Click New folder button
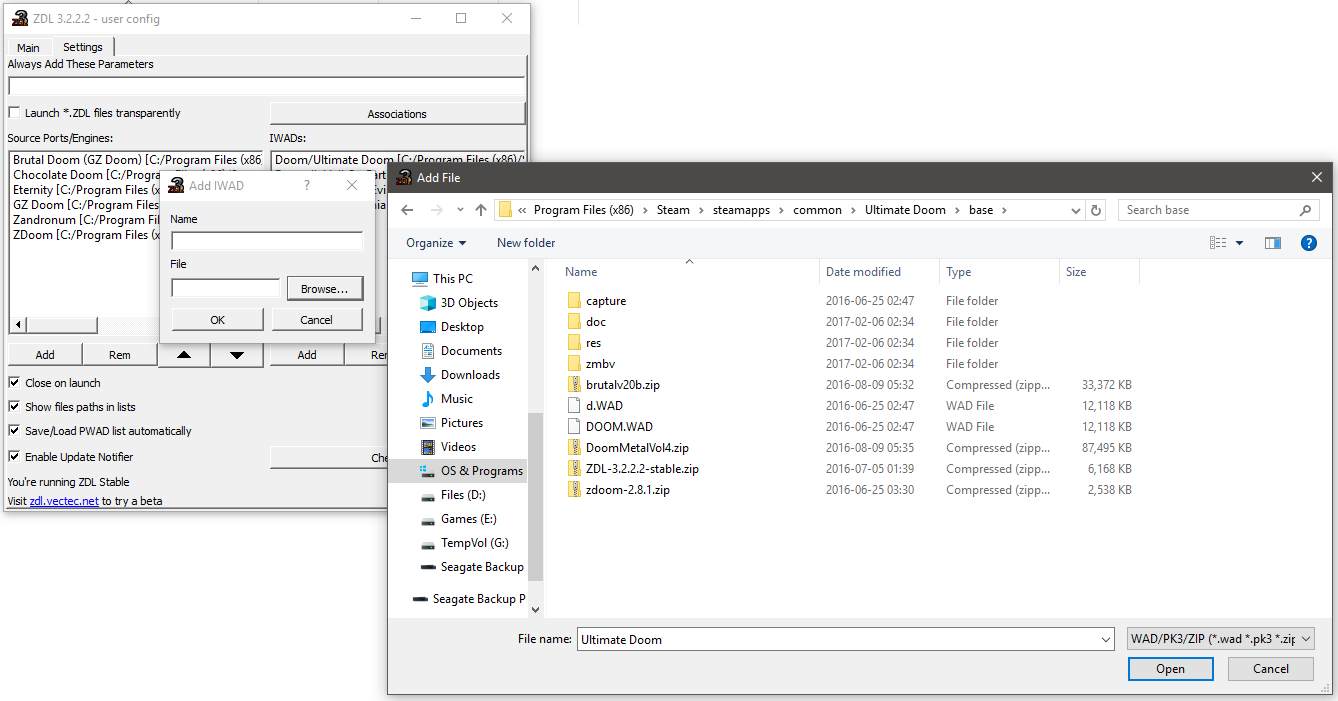This screenshot has height=701, width=1338. 526,243
